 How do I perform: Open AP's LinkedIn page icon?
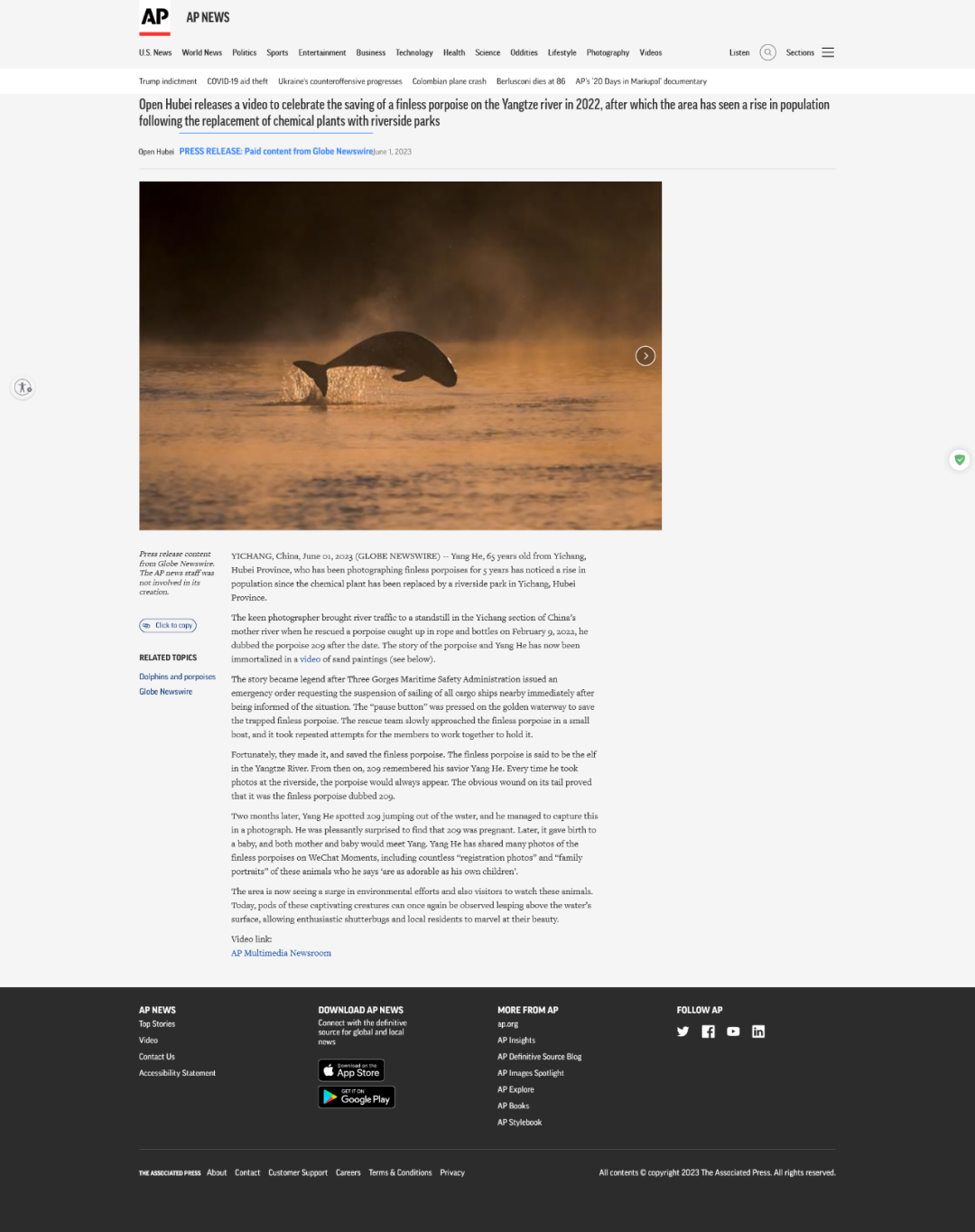click(x=758, y=1031)
